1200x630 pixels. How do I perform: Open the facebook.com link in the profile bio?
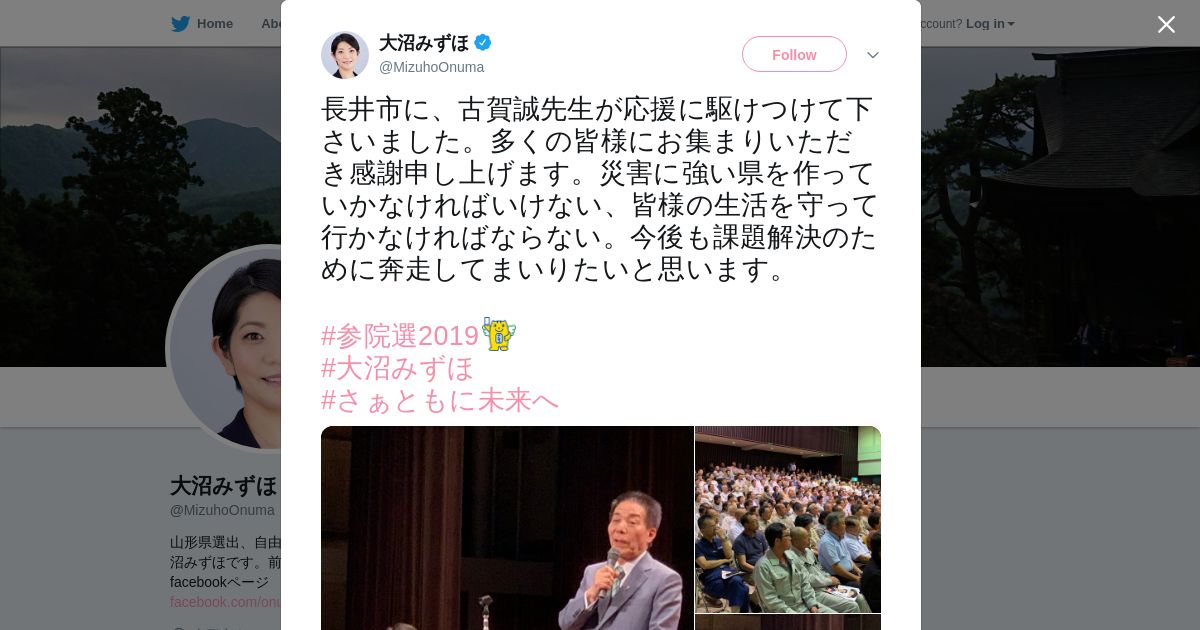[x=225, y=602]
